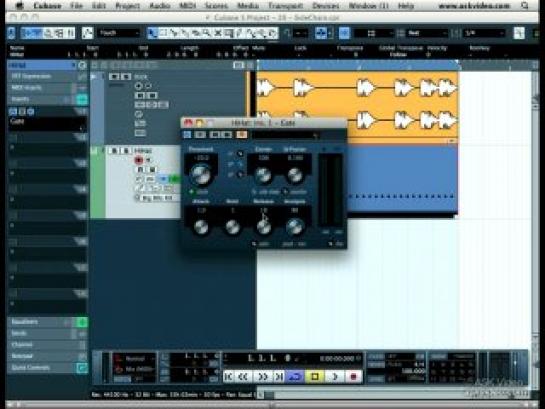Click the red Record transport button
Screen dimensions: 545x409
[353, 377]
